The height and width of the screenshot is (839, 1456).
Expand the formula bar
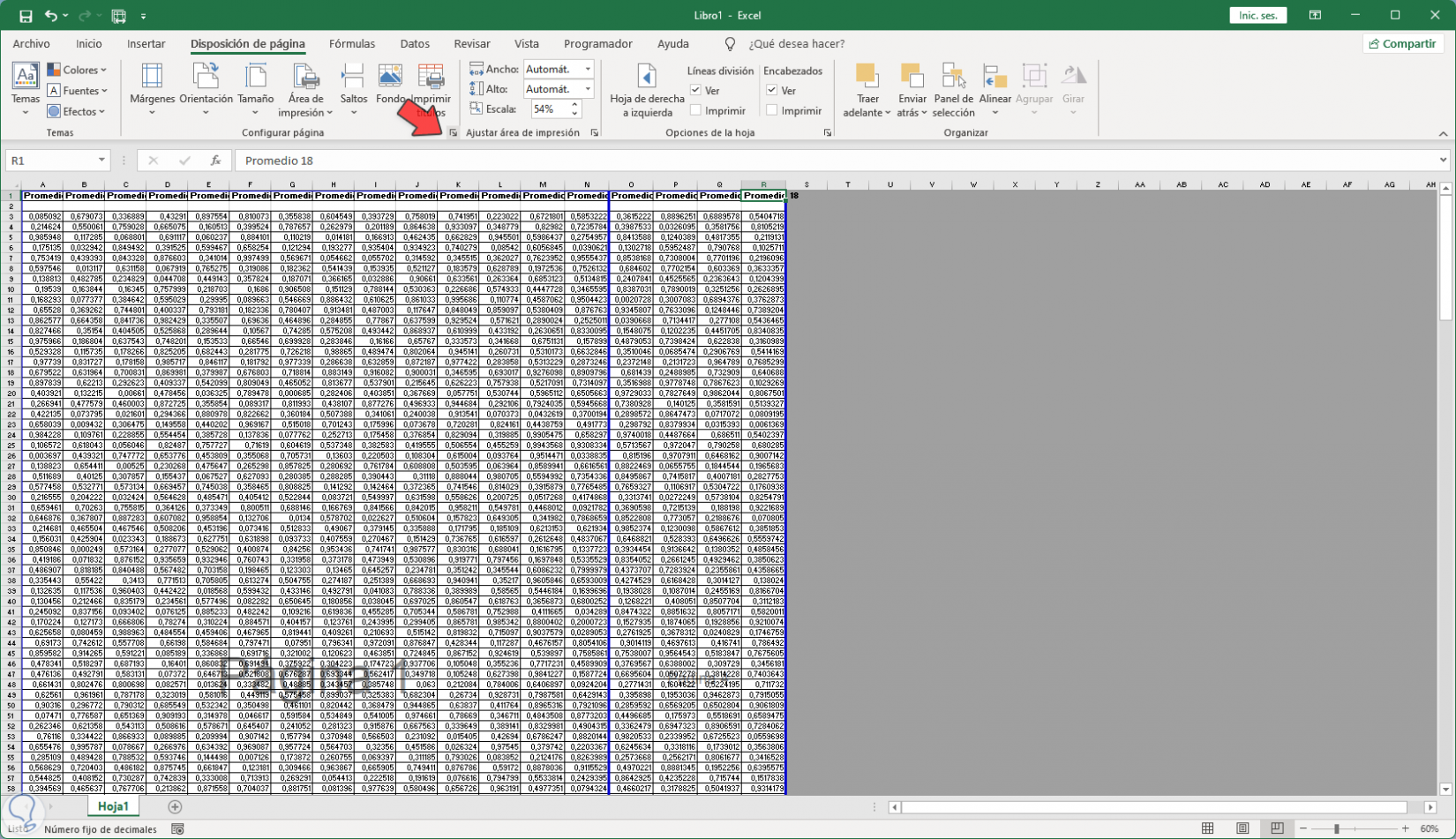tap(1444, 161)
